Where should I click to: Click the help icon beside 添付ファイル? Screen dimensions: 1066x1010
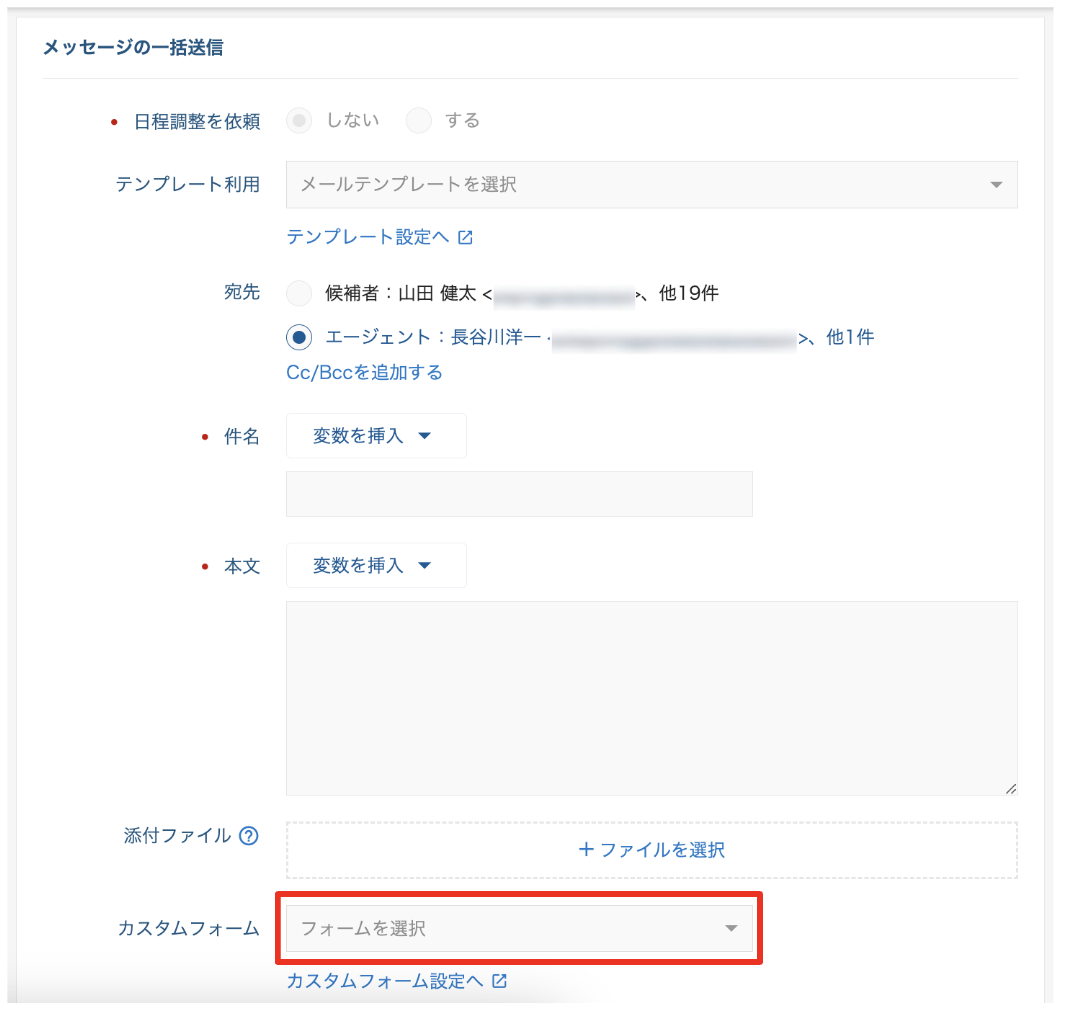[x=249, y=836]
